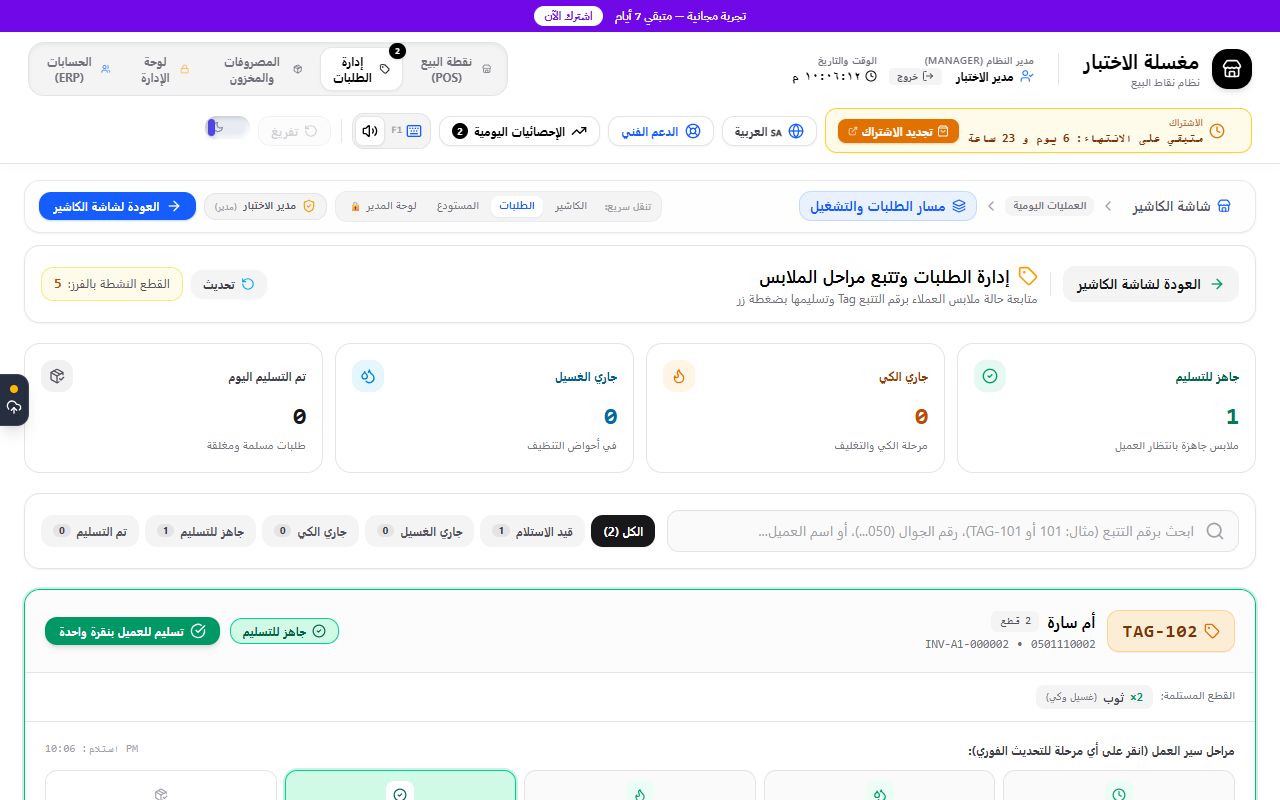Select the All (الكل 2) filter
The image size is (1280, 800).
click(623, 531)
